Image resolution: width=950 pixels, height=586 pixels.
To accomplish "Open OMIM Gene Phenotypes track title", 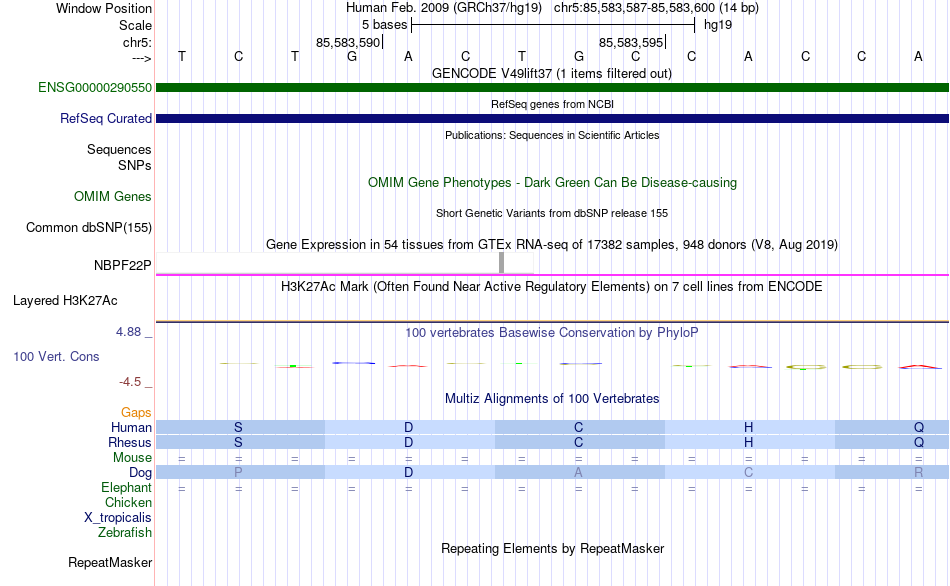I will [x=552, y=182].
